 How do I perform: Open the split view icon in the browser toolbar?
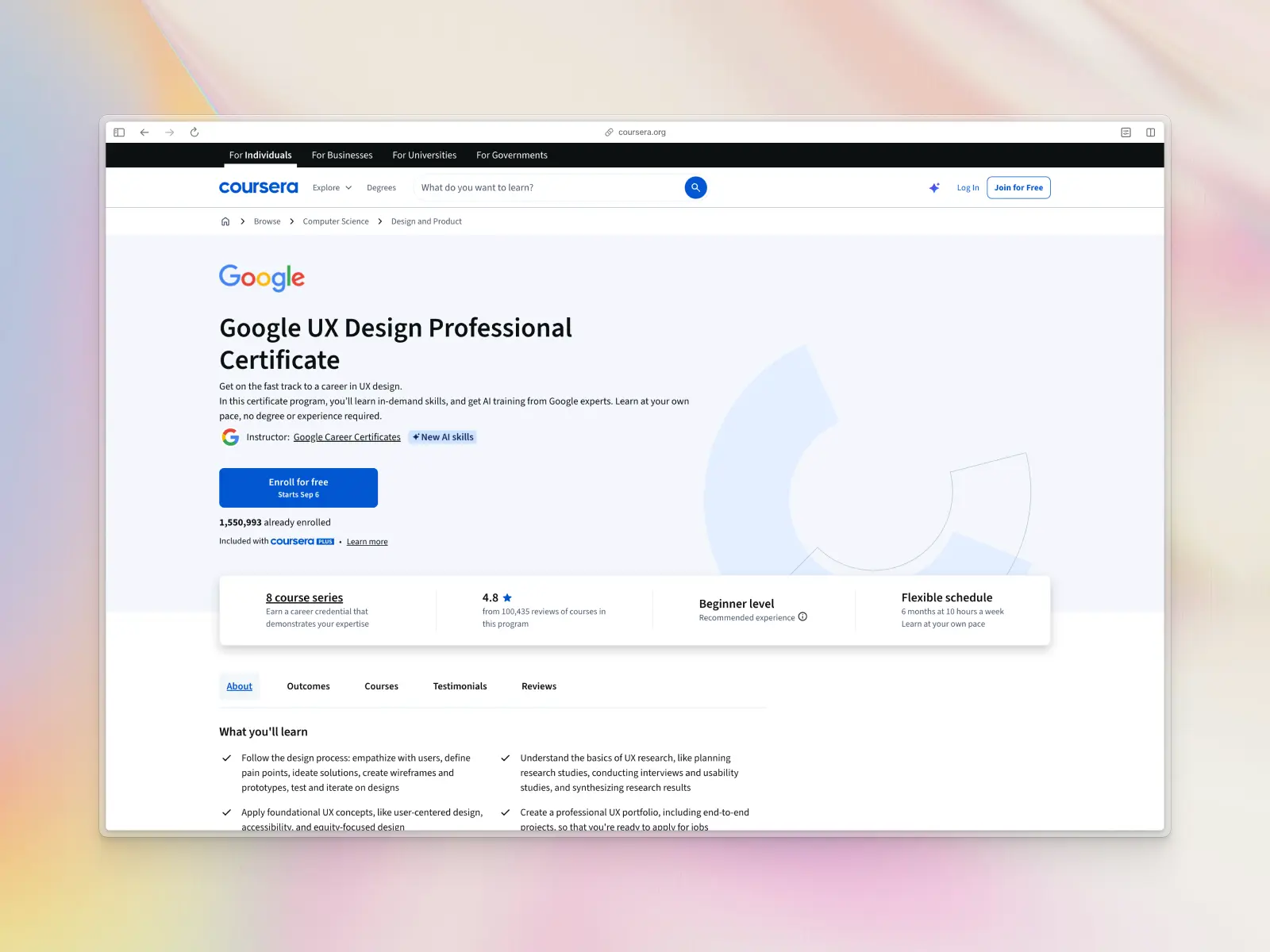(x=1150, y=132)
